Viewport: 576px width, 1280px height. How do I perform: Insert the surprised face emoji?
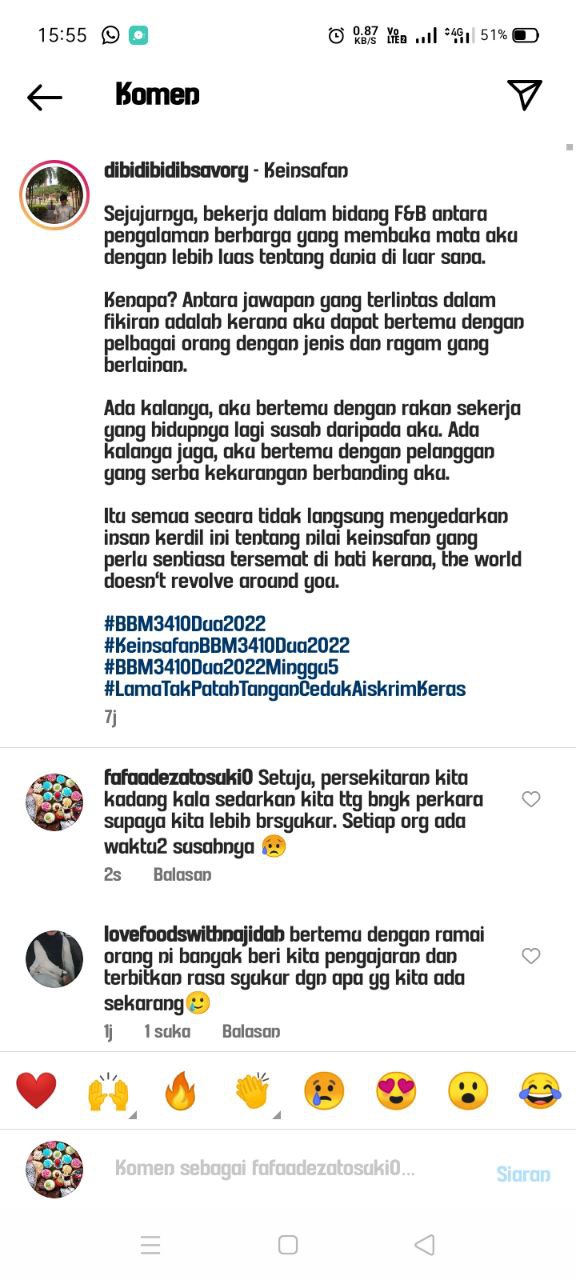[468, 1091]
